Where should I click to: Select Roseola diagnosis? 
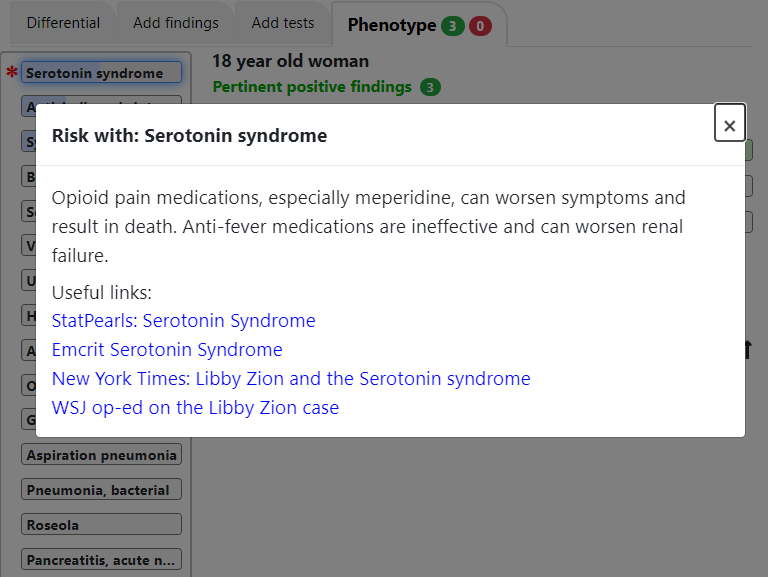(101, 524)
